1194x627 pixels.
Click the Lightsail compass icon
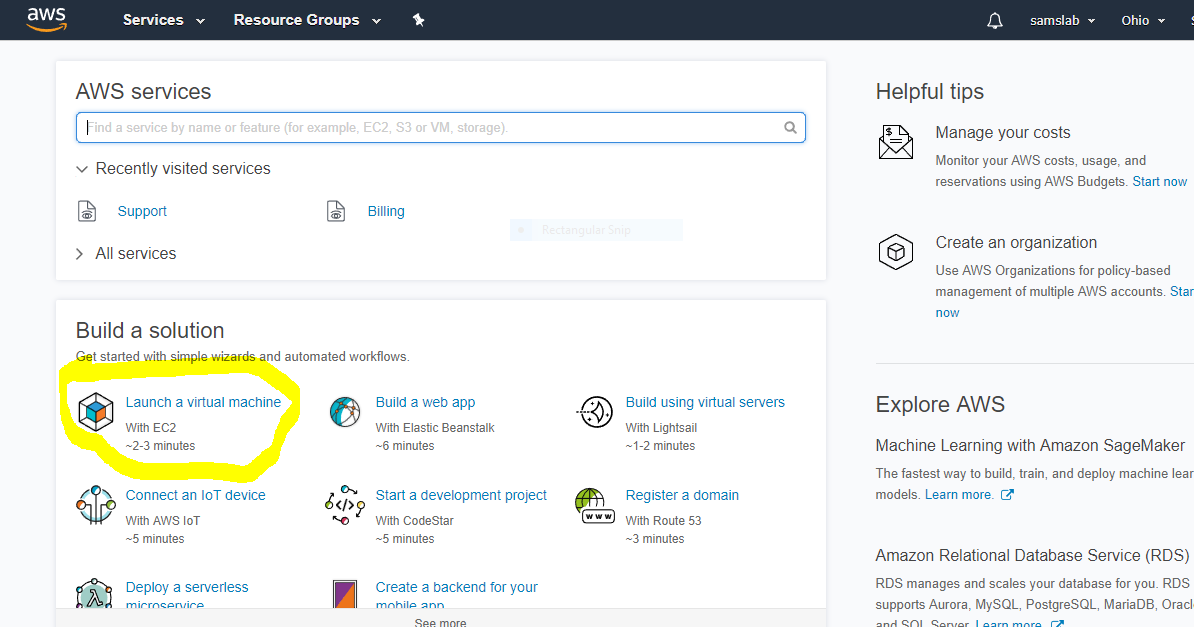point(595,412)
